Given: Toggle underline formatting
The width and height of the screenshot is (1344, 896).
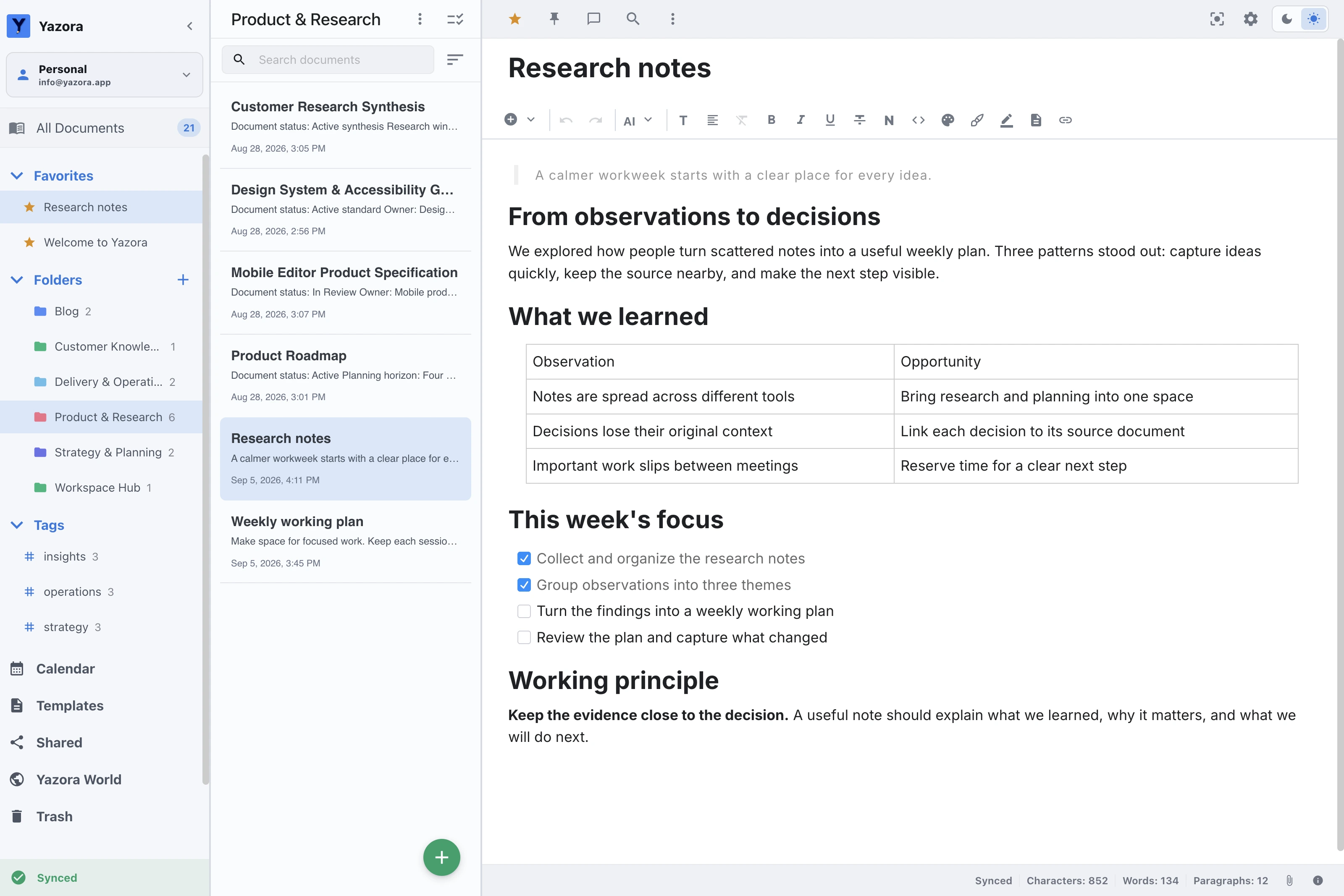Looking at the screenshot, I should click(830, 120).
